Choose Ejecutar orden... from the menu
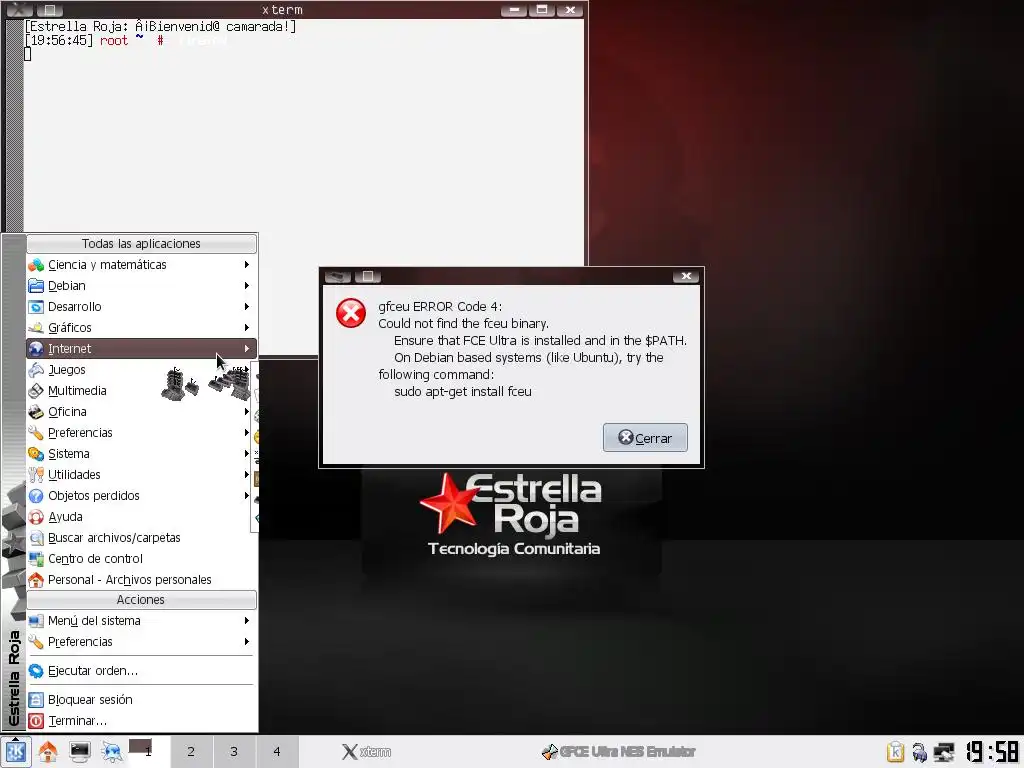Image resolution: width=1024 pixels, height=768 pixels. coord(141,671)
